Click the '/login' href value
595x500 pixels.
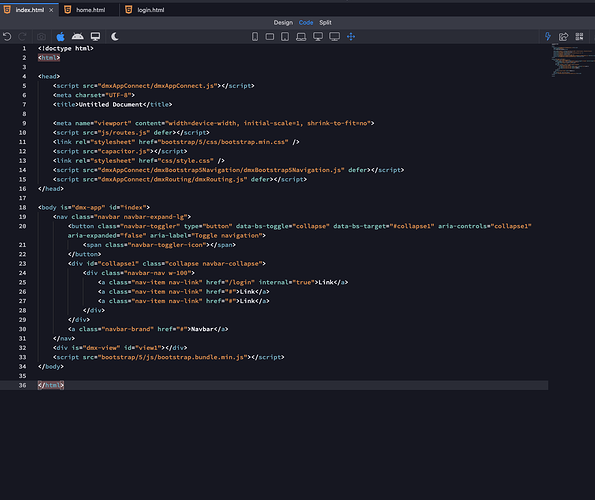pyautogui.click(x=240, y=282)
